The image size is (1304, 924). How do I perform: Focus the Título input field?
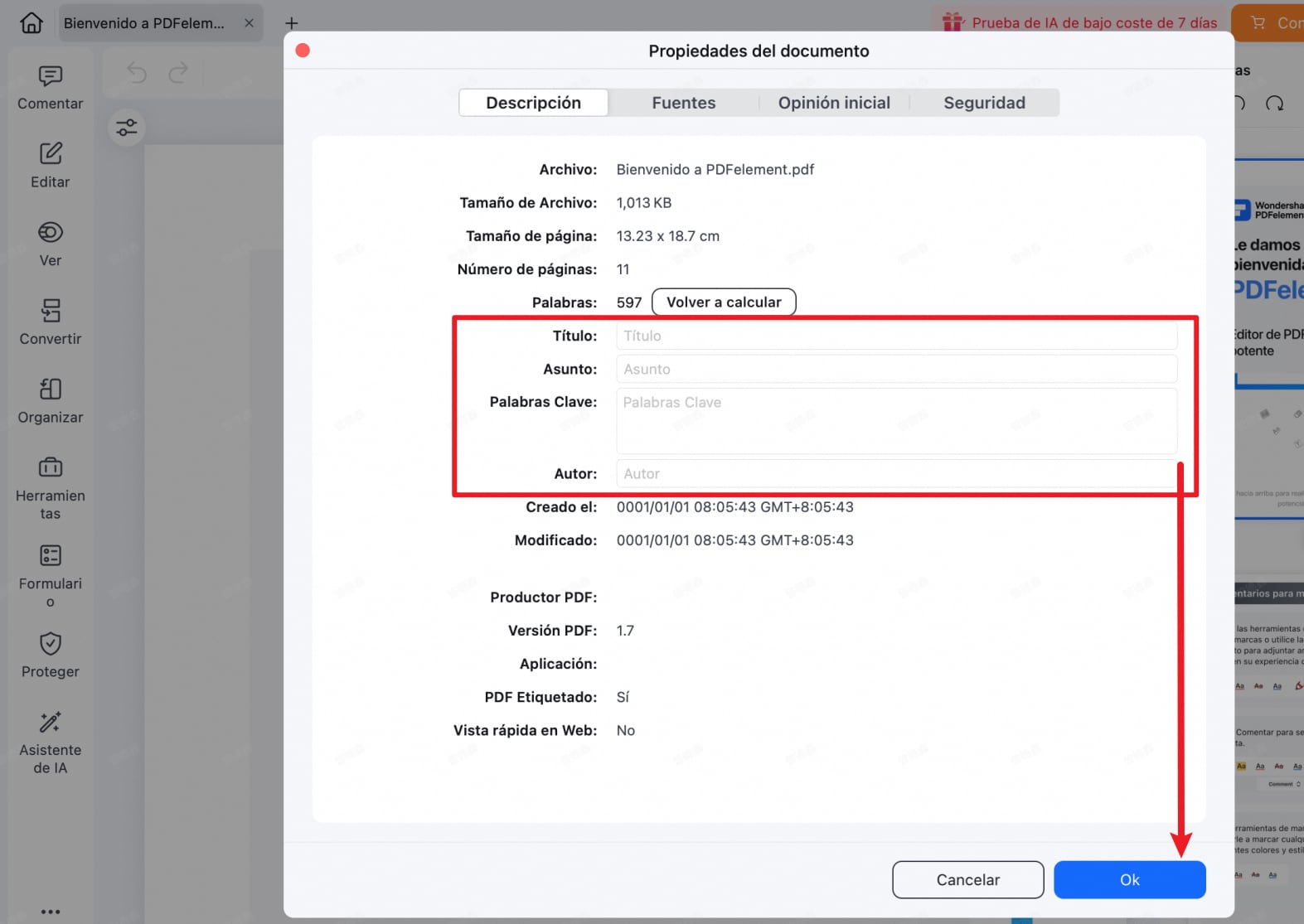click(897, 336)
